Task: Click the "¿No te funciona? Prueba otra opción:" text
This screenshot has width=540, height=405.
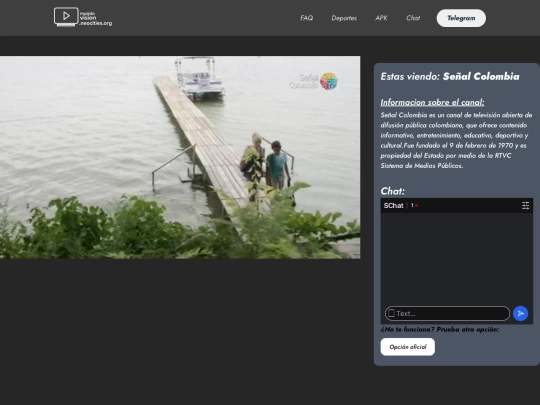Action: click(x=440, y=329)
